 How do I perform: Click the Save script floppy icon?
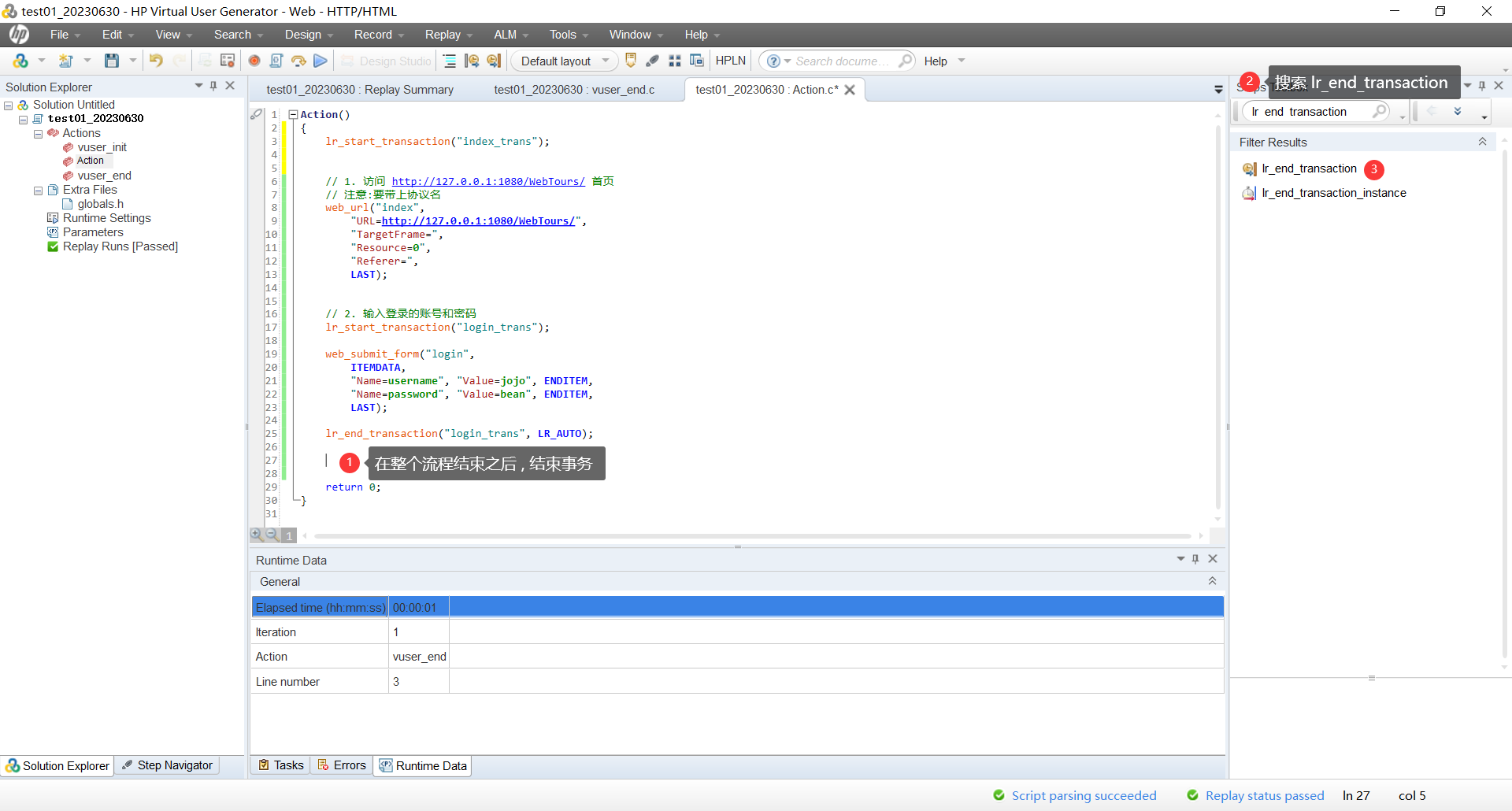click(112, 61)
